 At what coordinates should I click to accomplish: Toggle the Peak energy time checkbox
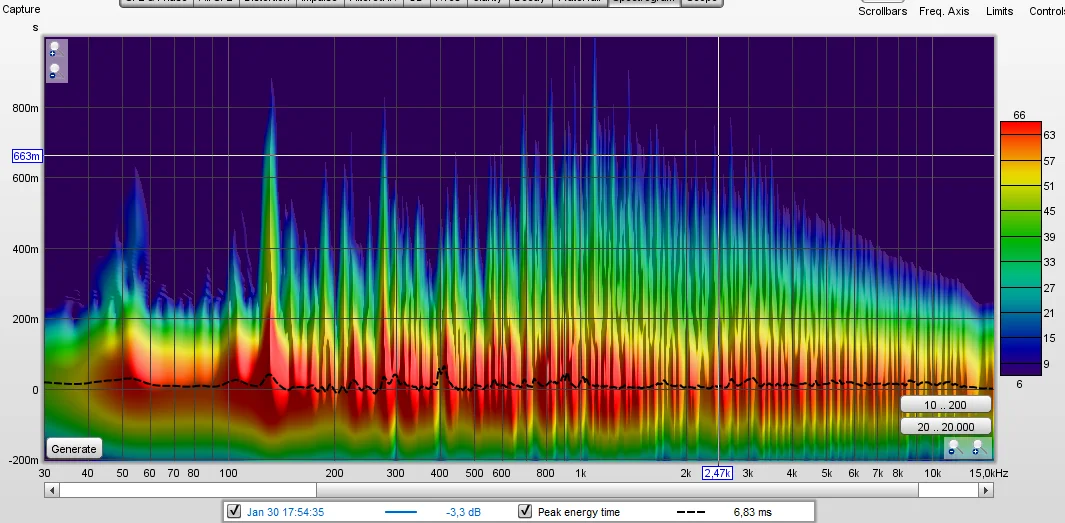525,511
